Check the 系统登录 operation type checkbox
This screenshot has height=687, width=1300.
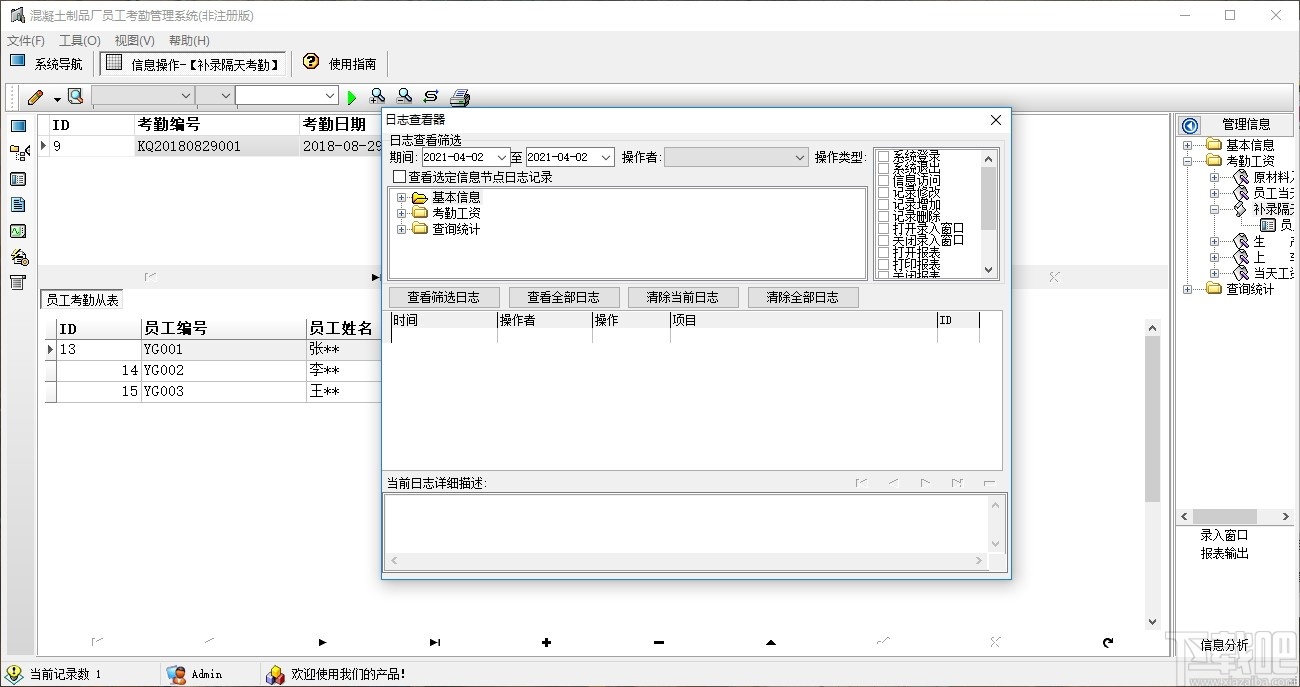tap(883, 156)
